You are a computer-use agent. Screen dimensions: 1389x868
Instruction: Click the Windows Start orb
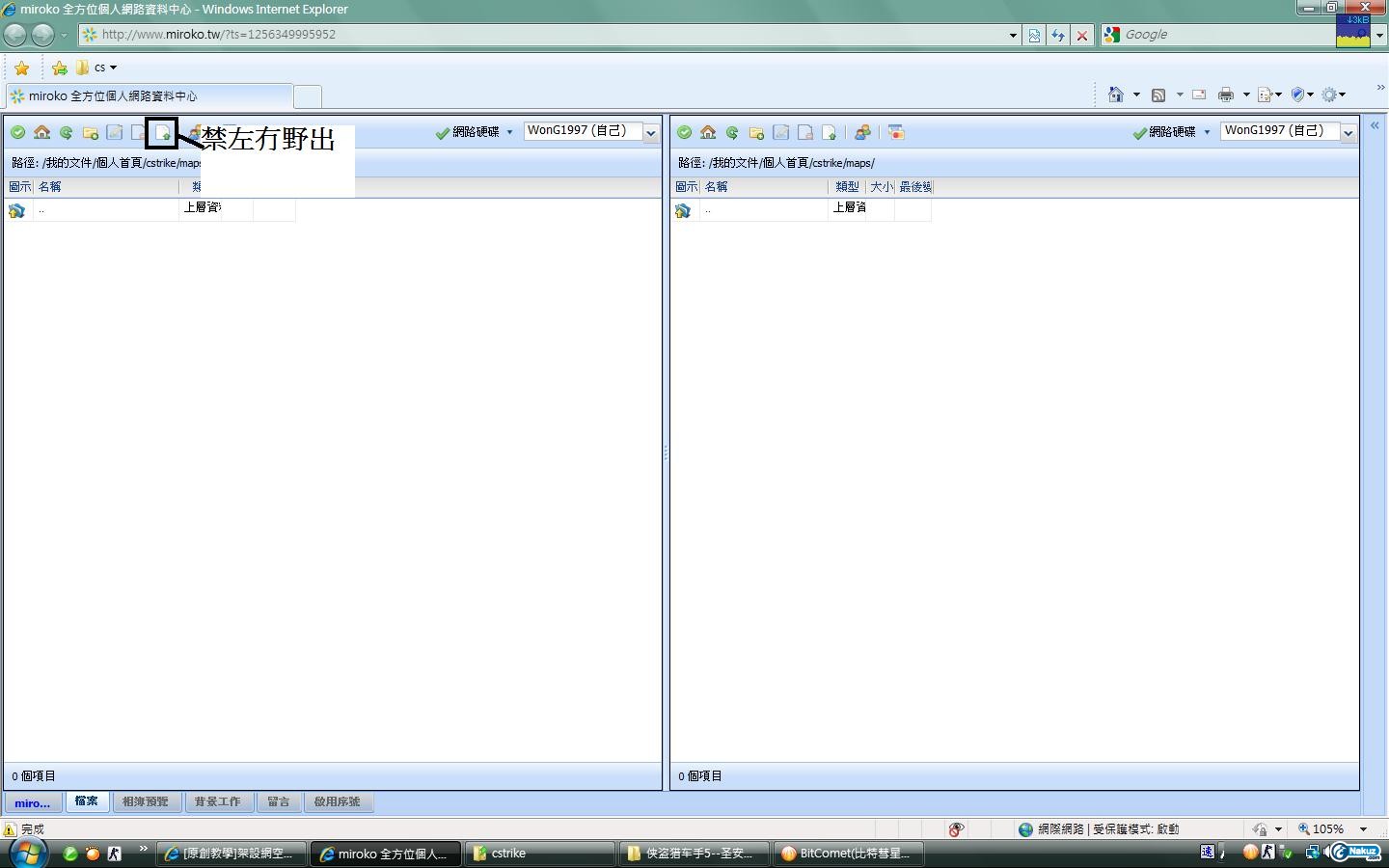(27, 853)
